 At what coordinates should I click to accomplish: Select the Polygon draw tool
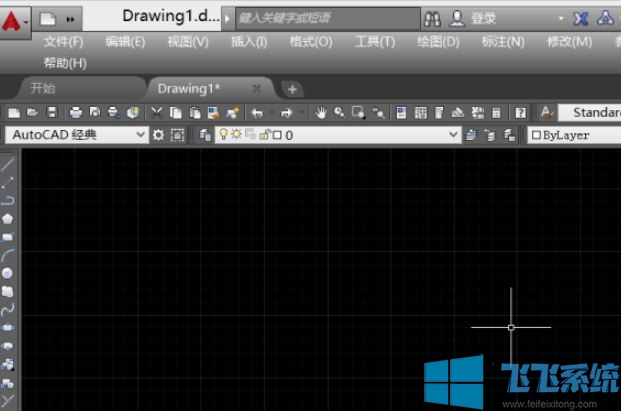coord(8,218)
